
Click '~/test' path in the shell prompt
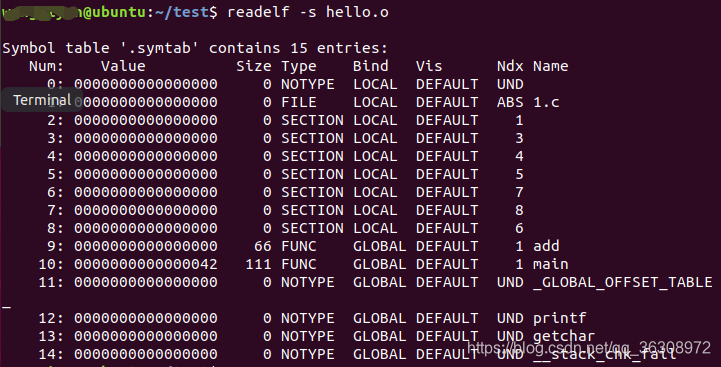click(x=182, y=12)
